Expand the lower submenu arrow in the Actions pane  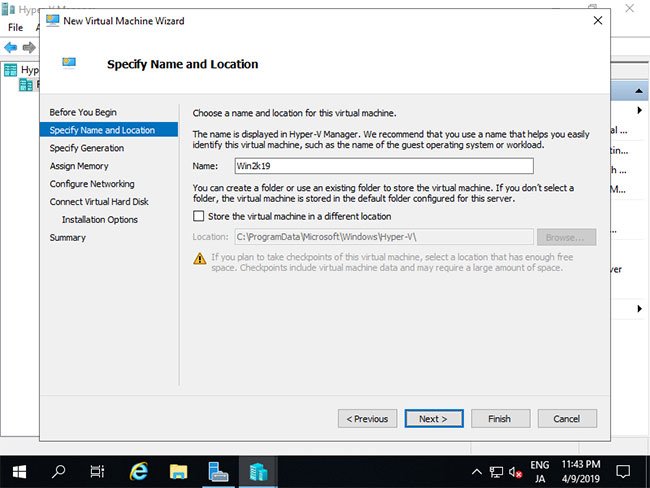click(x=640, y=308)
